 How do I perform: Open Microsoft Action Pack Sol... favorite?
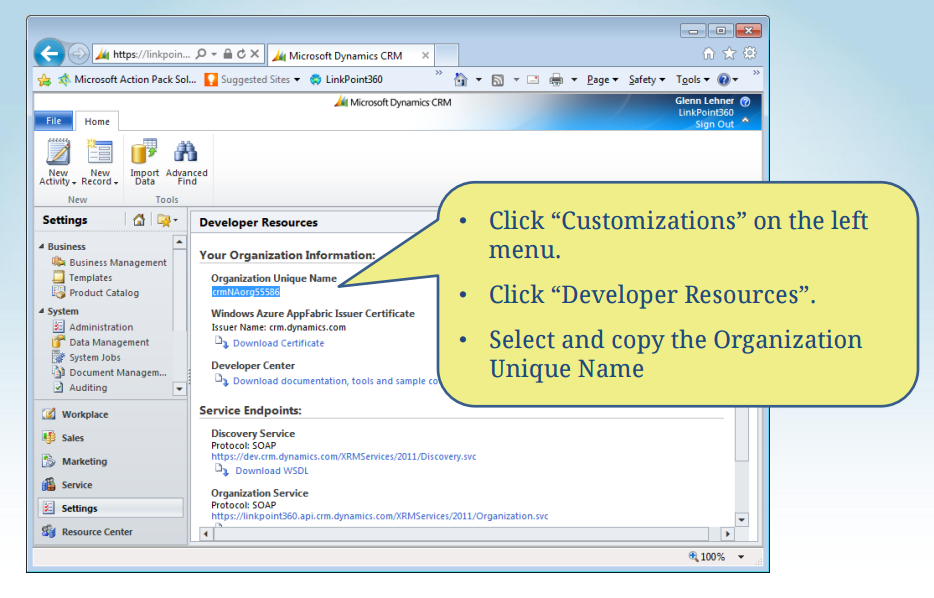tap(127, 80)
